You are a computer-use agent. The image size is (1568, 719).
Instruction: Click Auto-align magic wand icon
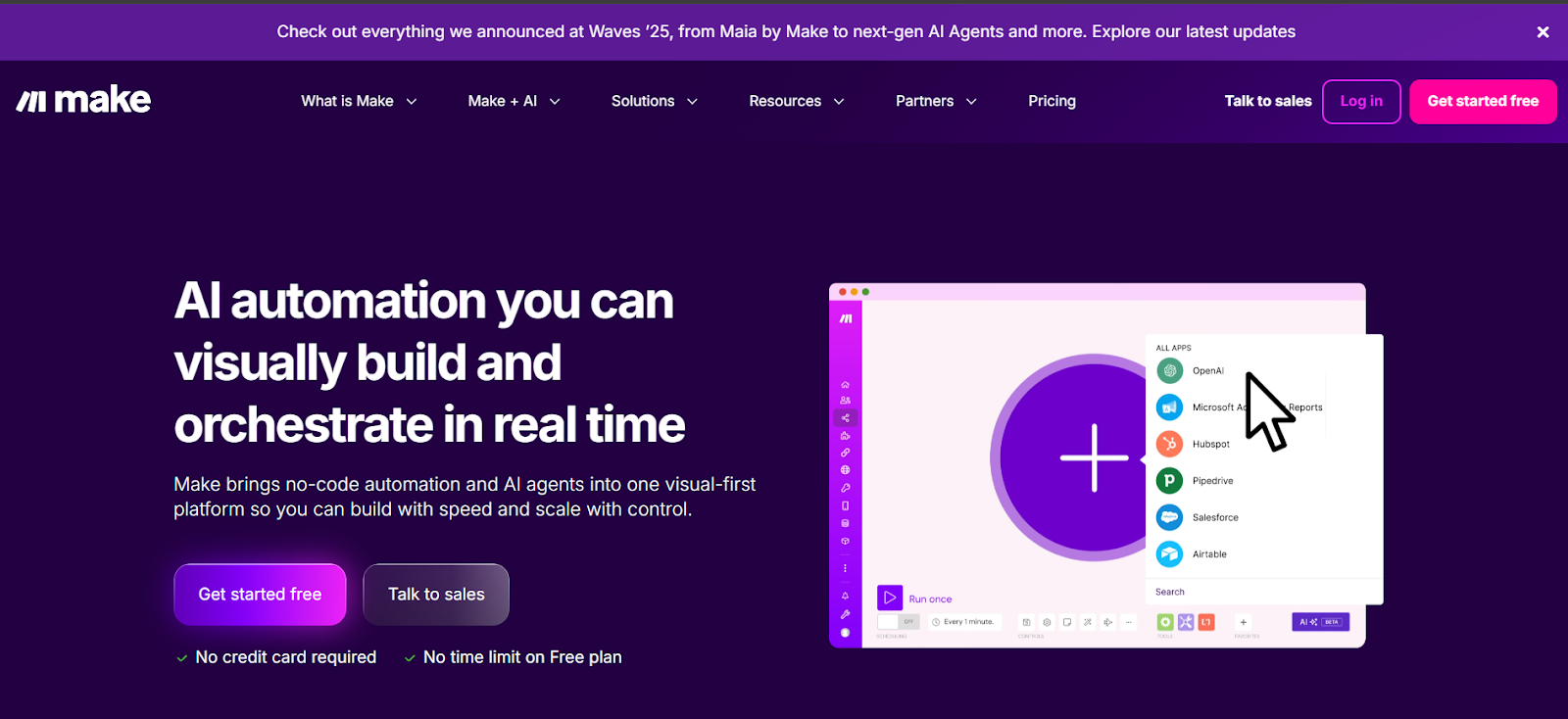(1088, 622)
